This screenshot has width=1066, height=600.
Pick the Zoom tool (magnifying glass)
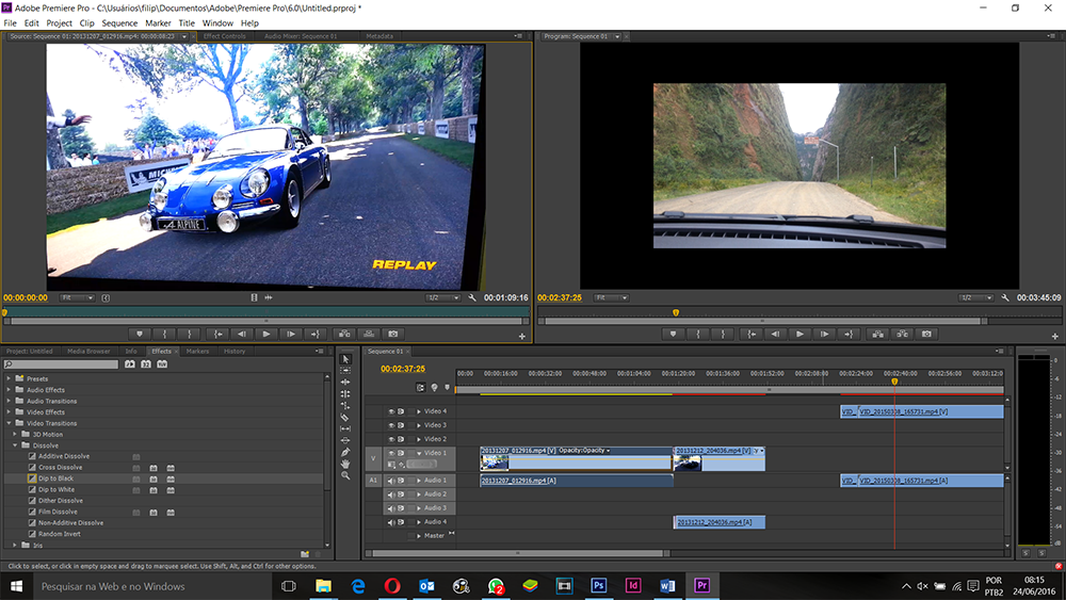[x=346, y=476]
